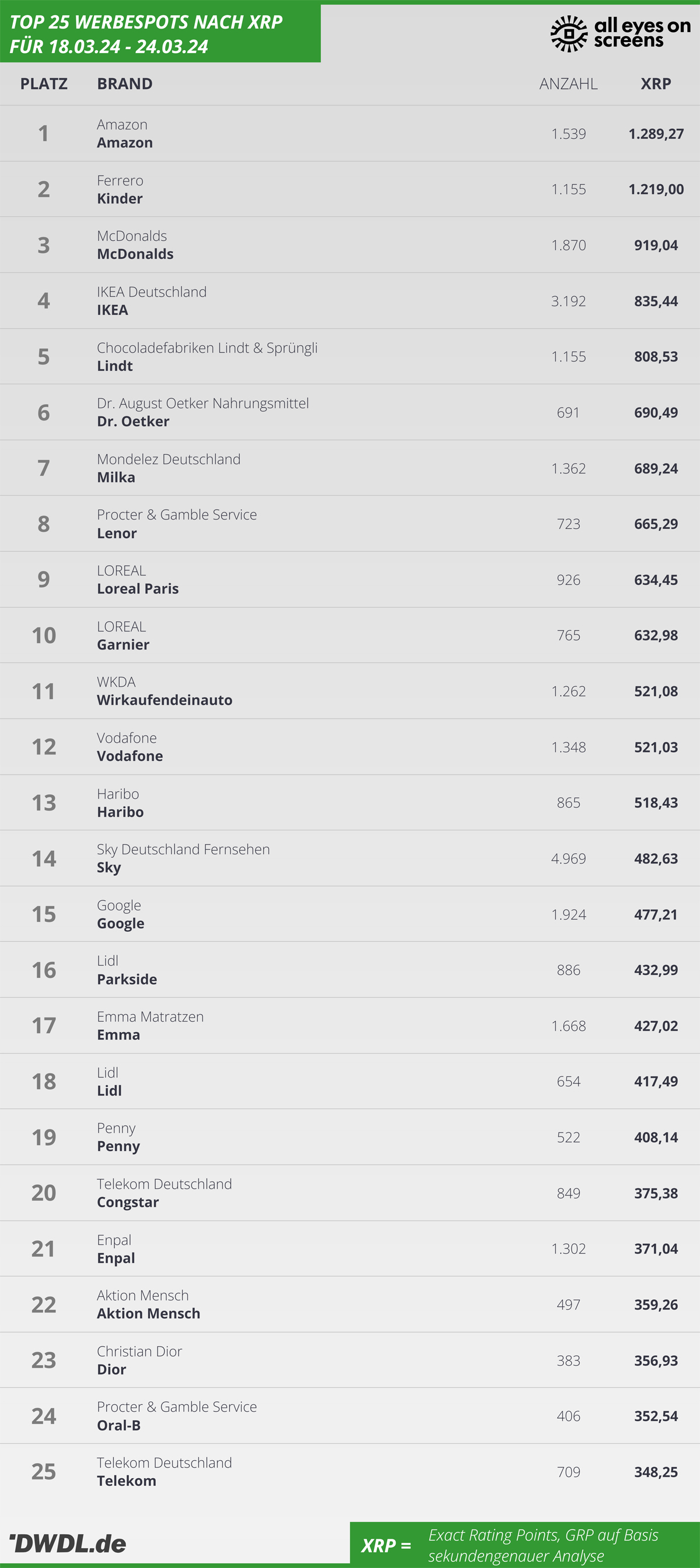Click the ANZAHL column header
This screenshot has height=1568, width=700.
pyautogui.click(x=569, y=83)
